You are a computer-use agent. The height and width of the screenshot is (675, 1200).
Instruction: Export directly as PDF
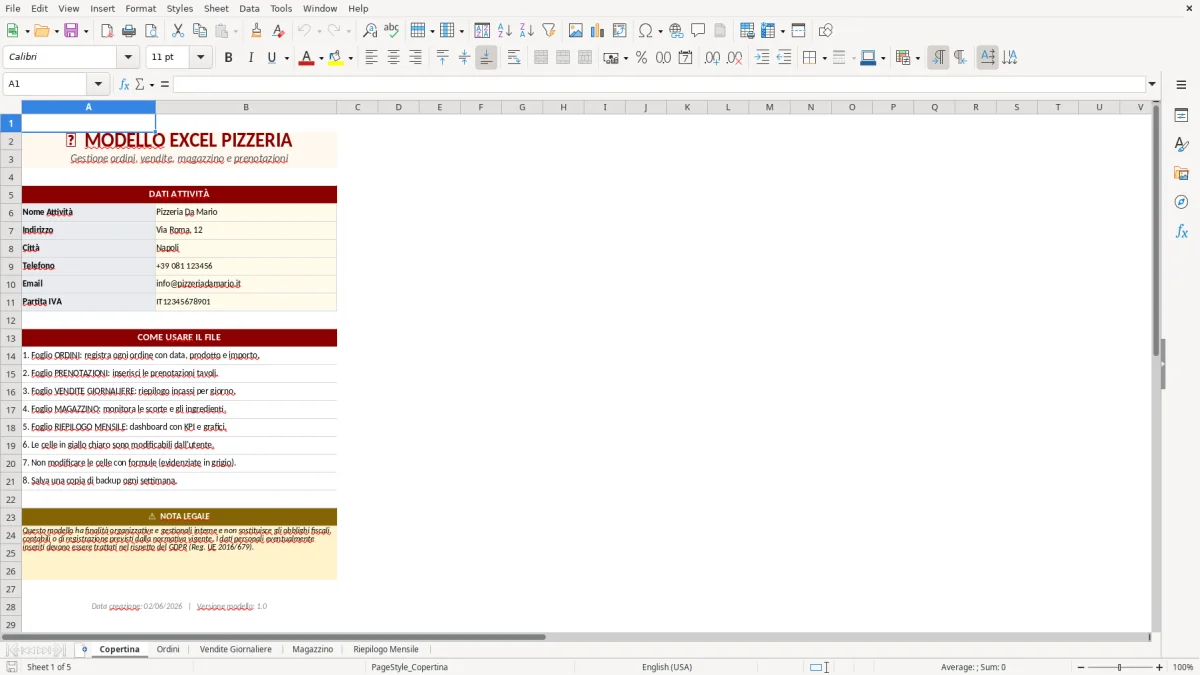pos(108,31)
